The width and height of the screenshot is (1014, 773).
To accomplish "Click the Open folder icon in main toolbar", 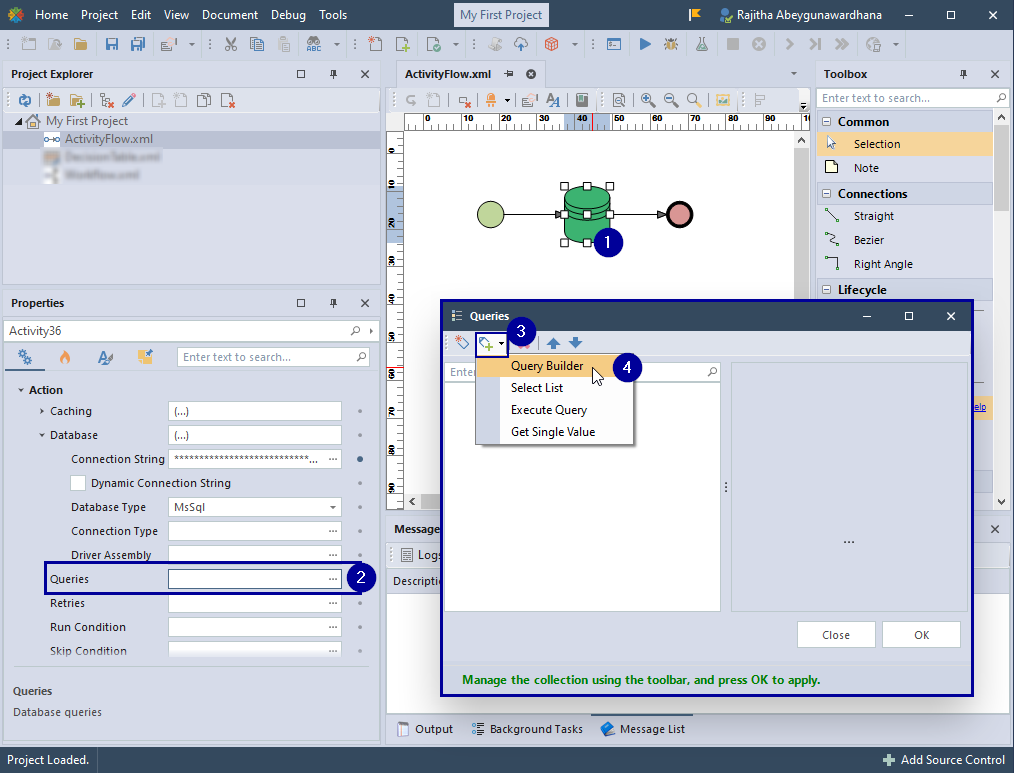I will coord(80,44).
